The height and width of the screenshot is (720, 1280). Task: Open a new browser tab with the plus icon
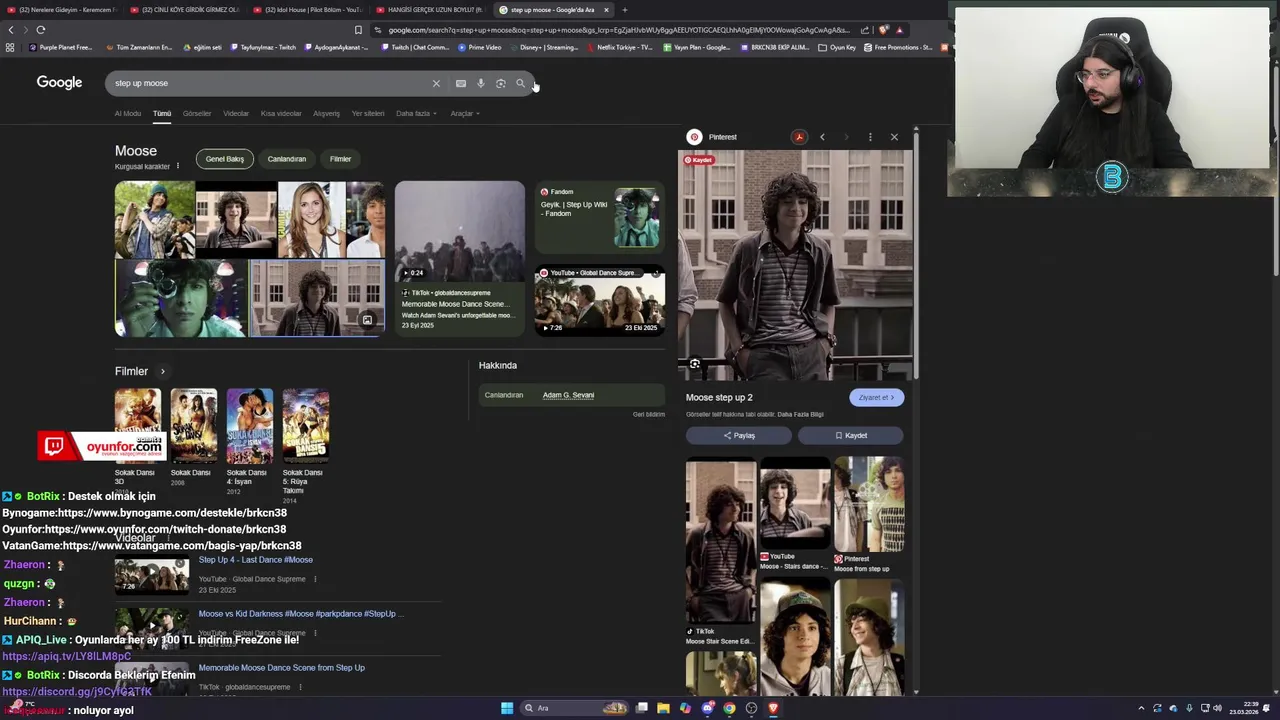(625, 10)
